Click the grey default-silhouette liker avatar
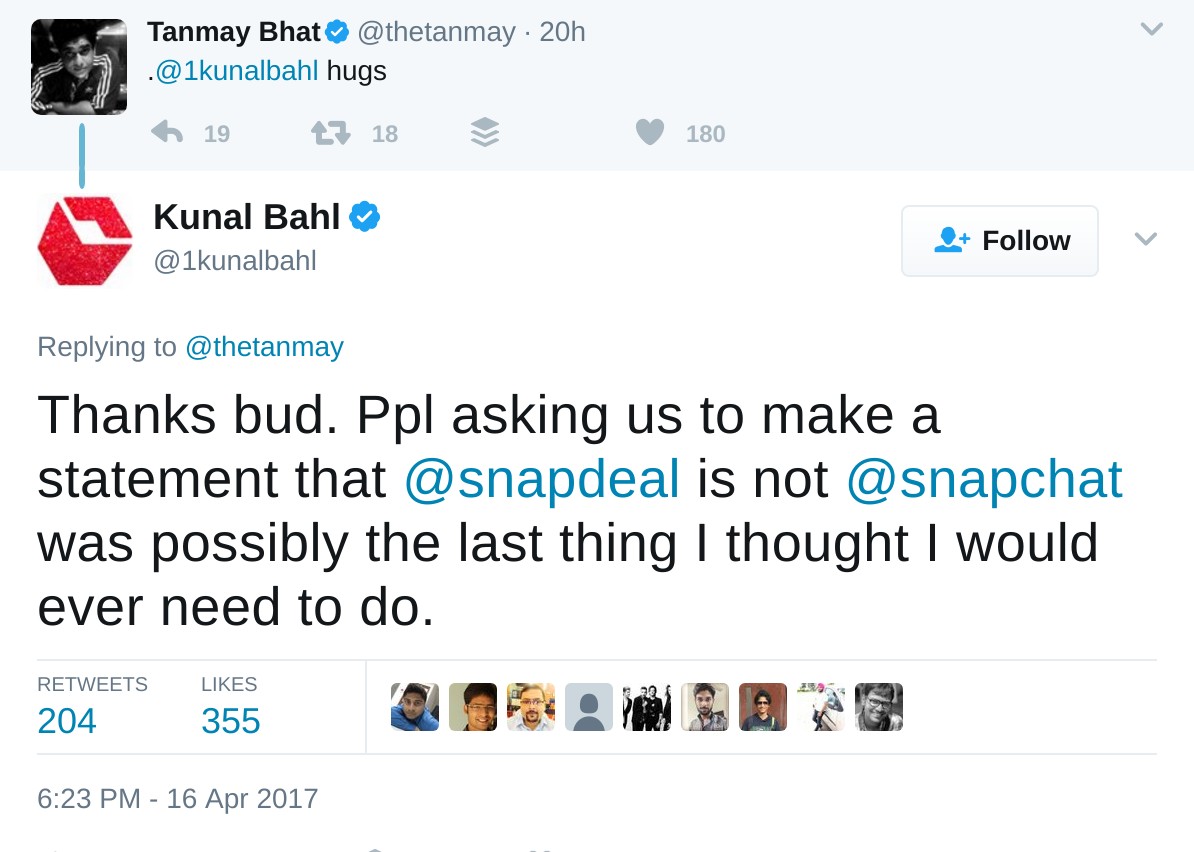Viewport: 1194px width, 852px height. [589, 707]
